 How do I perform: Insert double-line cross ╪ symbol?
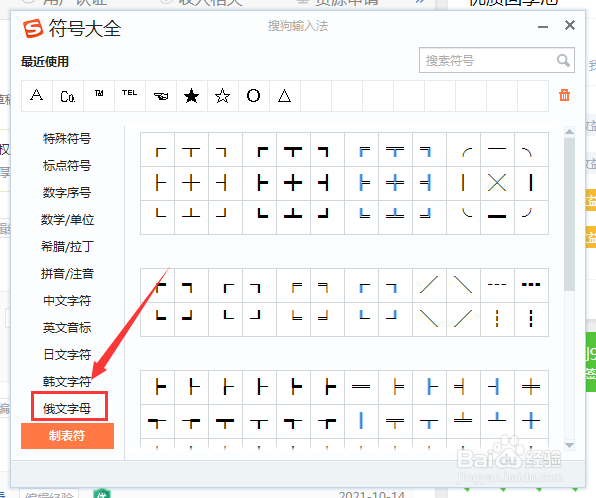point(395,184)
